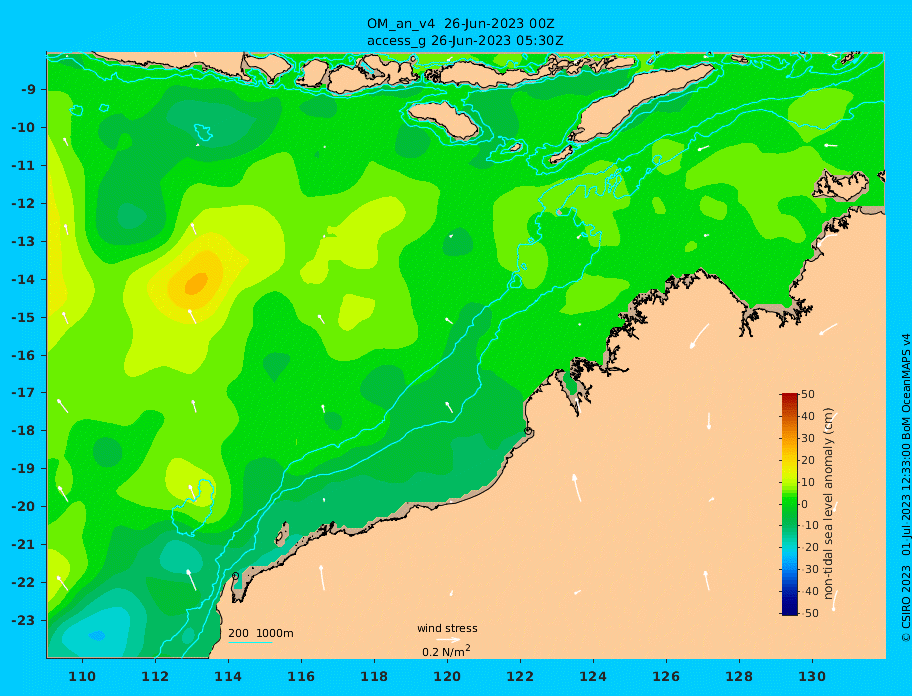Click latitude axis label "-18"

23,431
